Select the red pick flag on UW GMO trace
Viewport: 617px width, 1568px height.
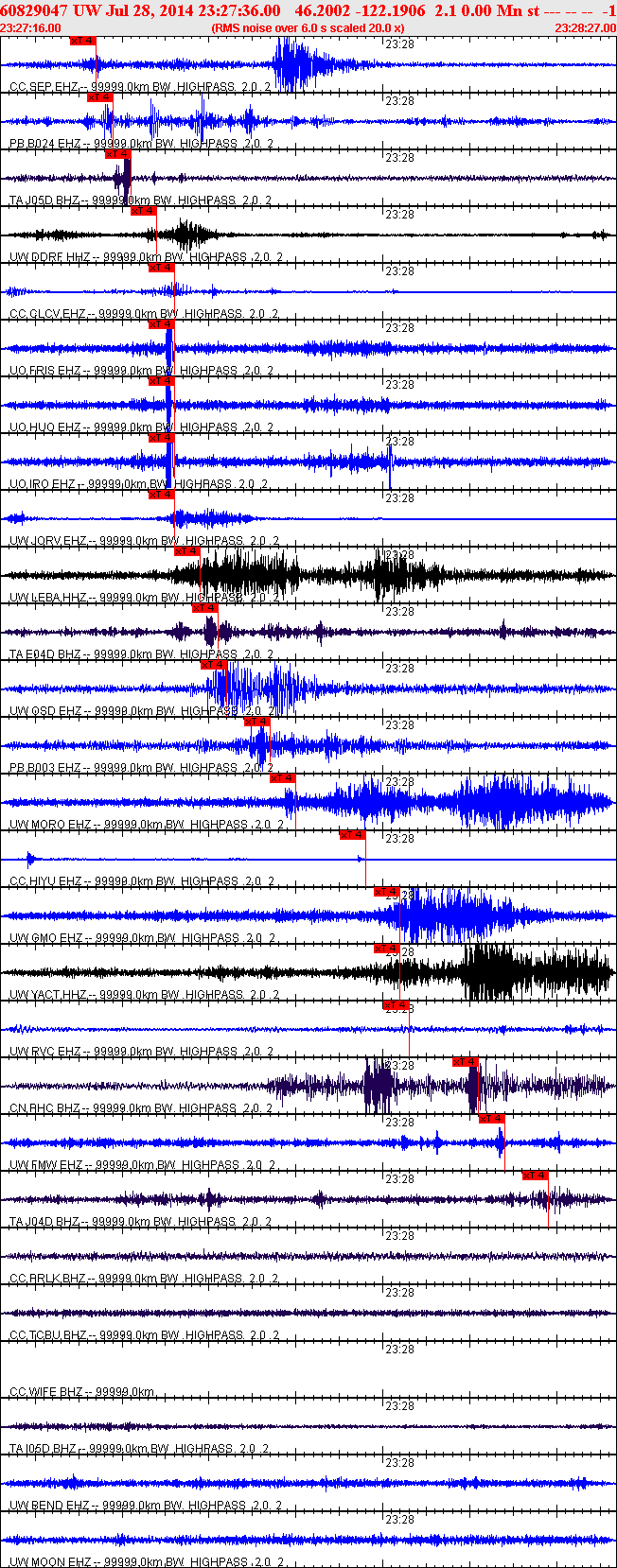[387, 892]
